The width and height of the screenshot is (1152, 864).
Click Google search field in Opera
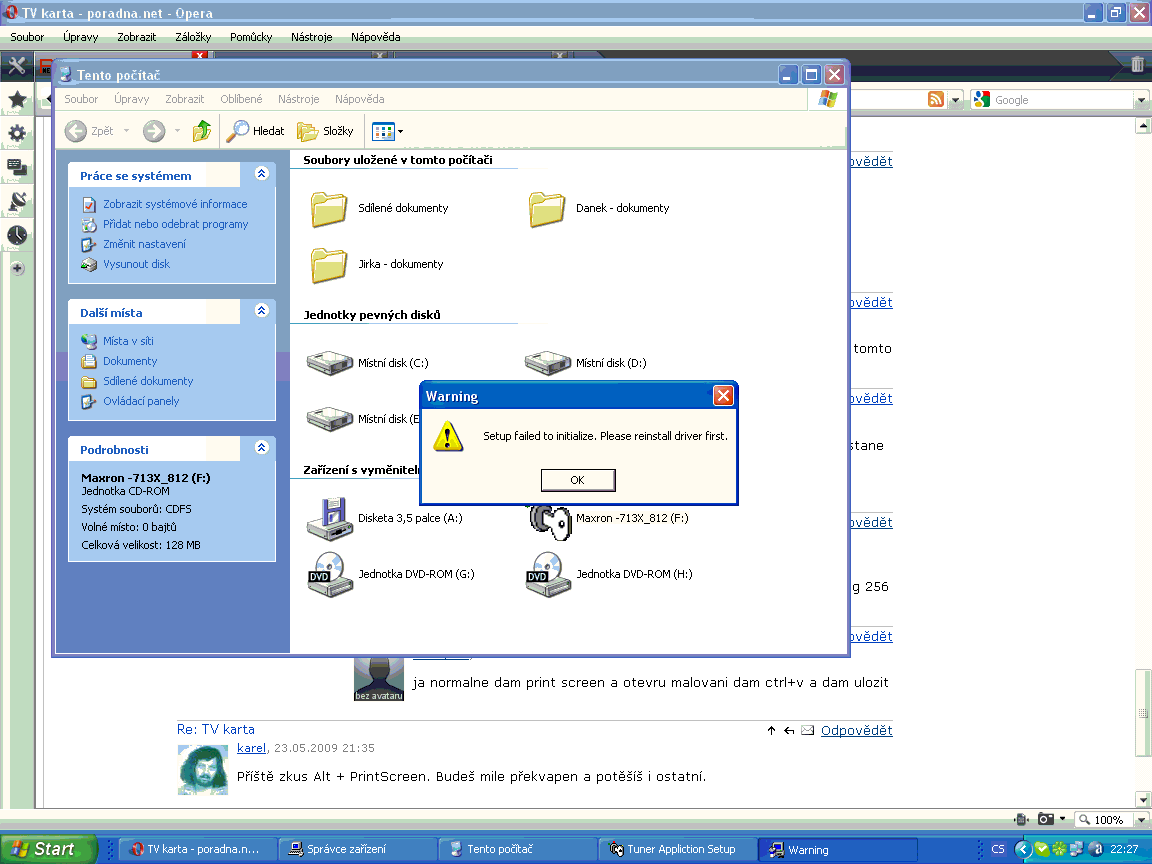[1062, 100]
